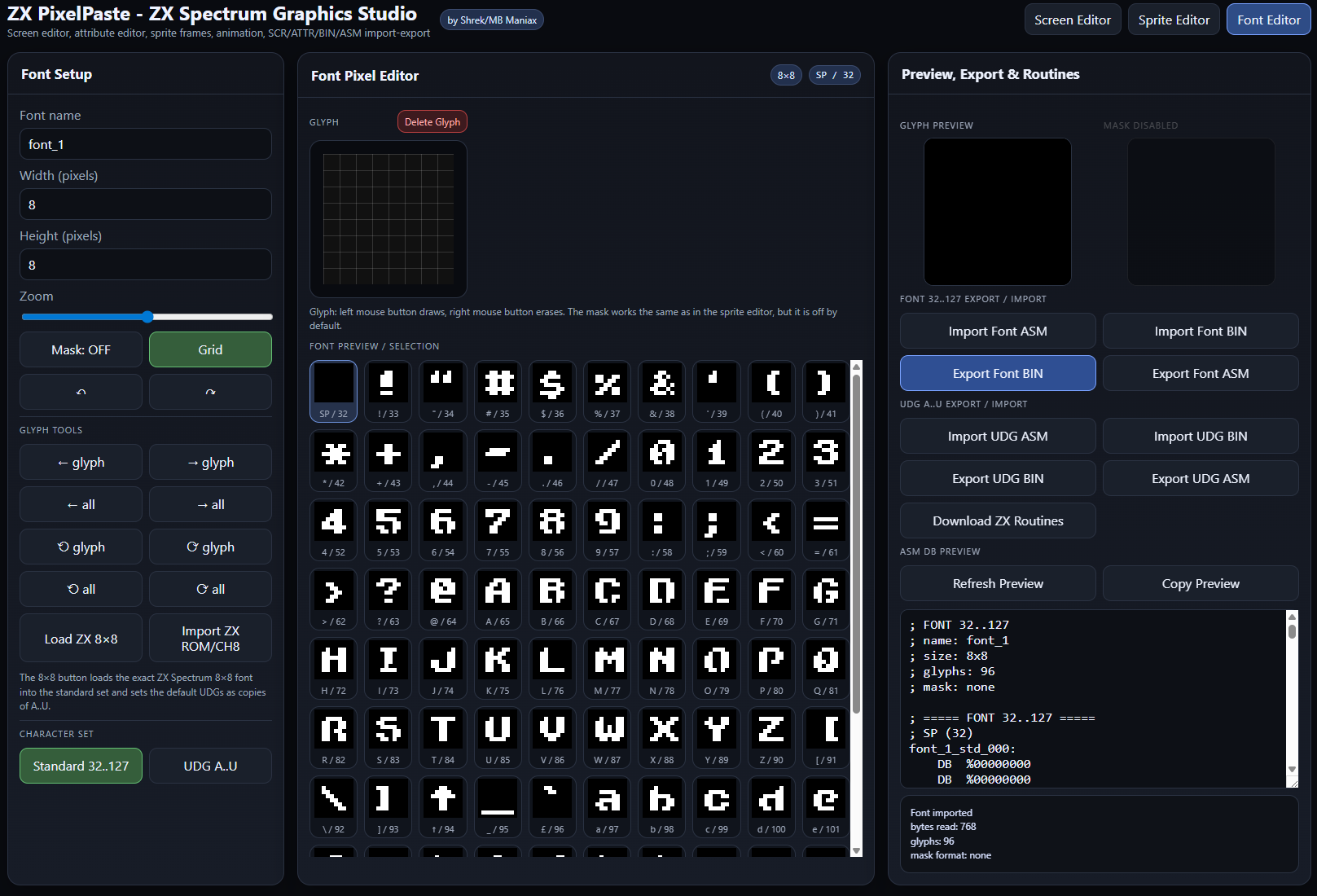The image size is (1317, 896).
Task: Rotate all glyphs clockwise
Action: [210, 590]
